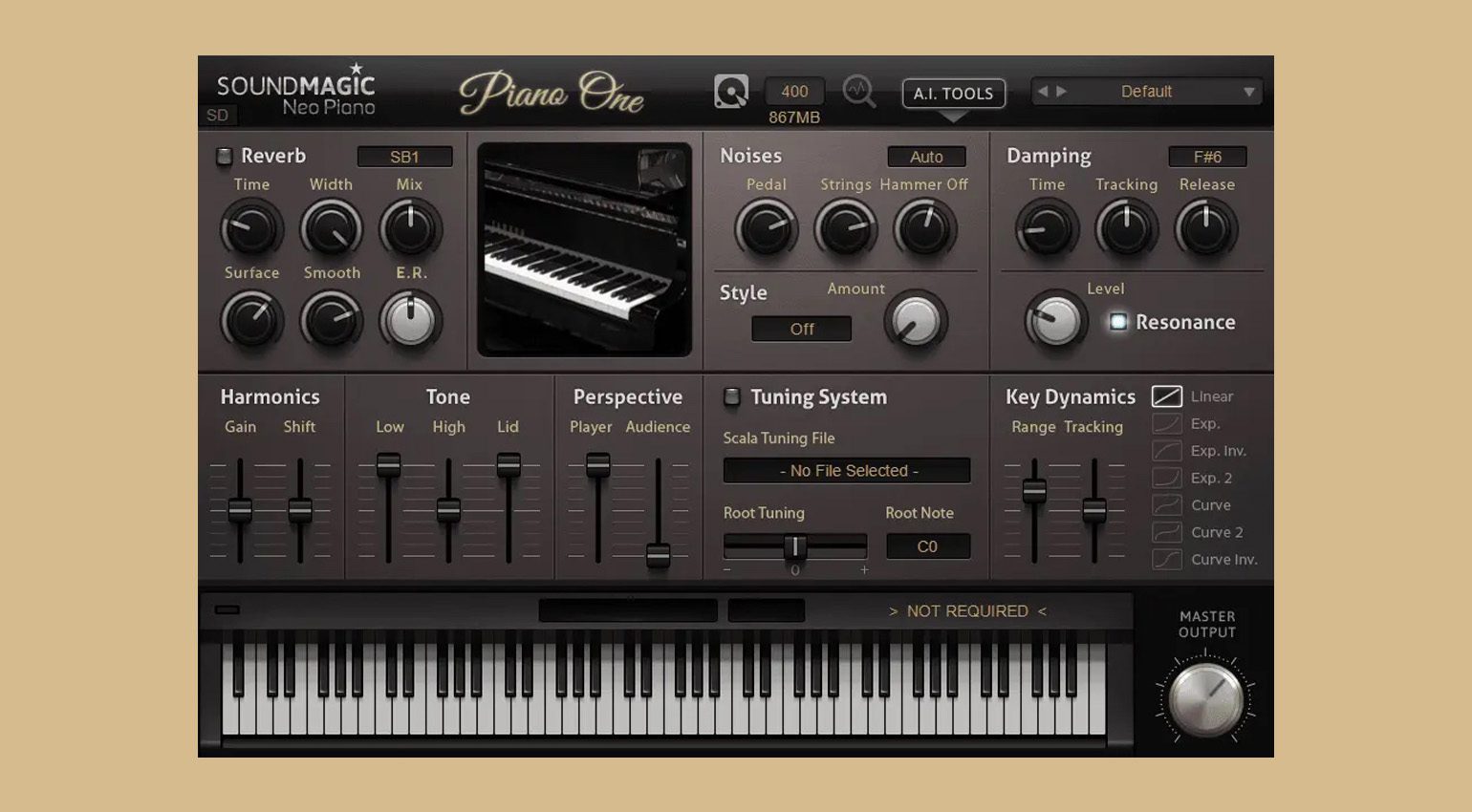The width and height of the screenshot is (1472, 812).
Task: Pick the Curve Inv. velocity curve icon
Action: click(1166, 560)
